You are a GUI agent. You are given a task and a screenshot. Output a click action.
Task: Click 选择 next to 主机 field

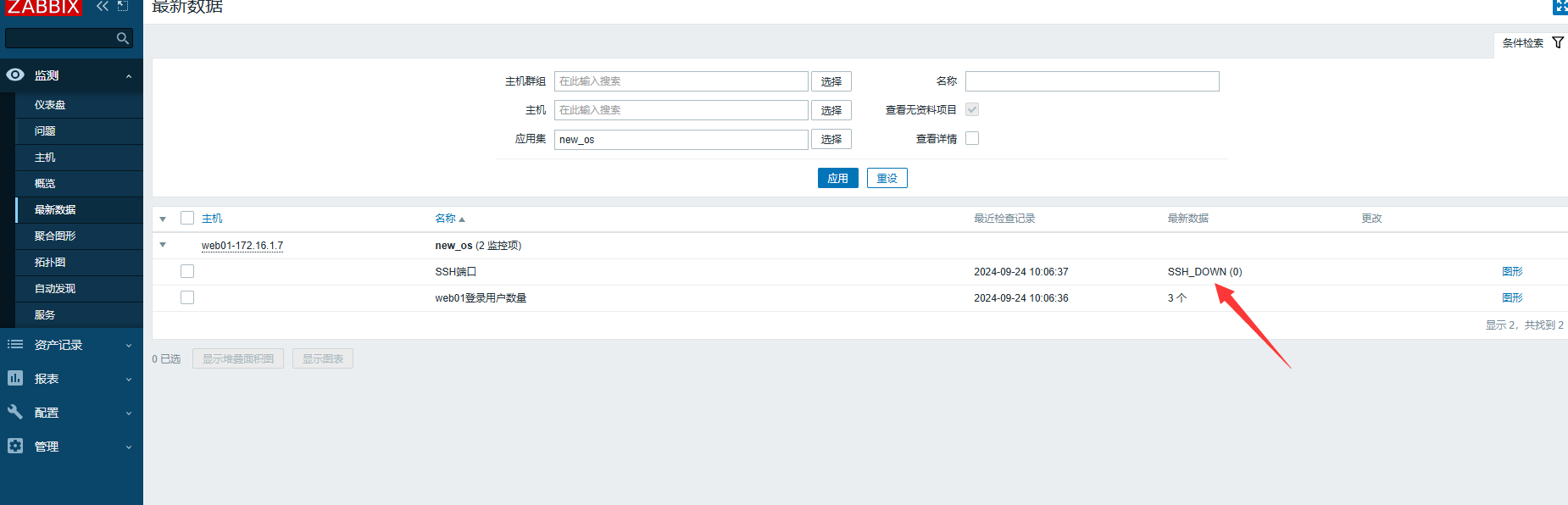click(831, 110)
